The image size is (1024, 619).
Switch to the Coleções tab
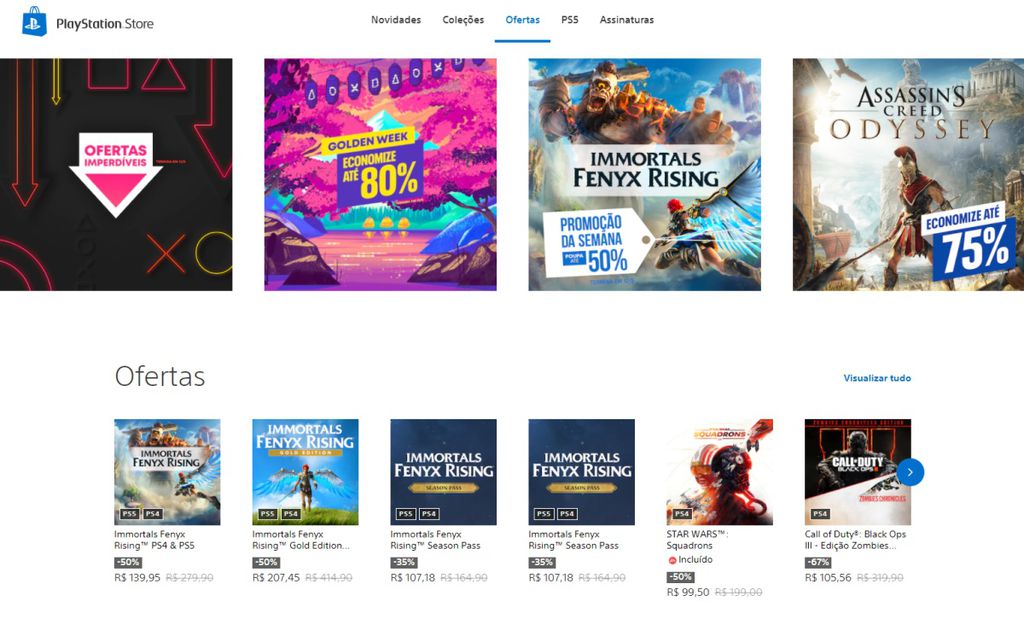[x=463, y=20]
